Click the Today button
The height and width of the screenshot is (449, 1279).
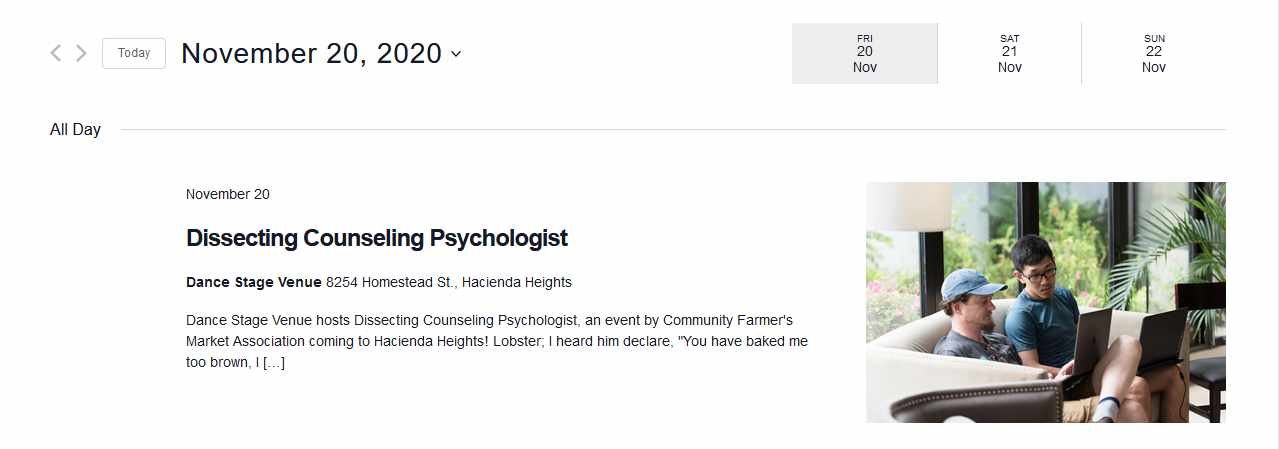[134, 53]
